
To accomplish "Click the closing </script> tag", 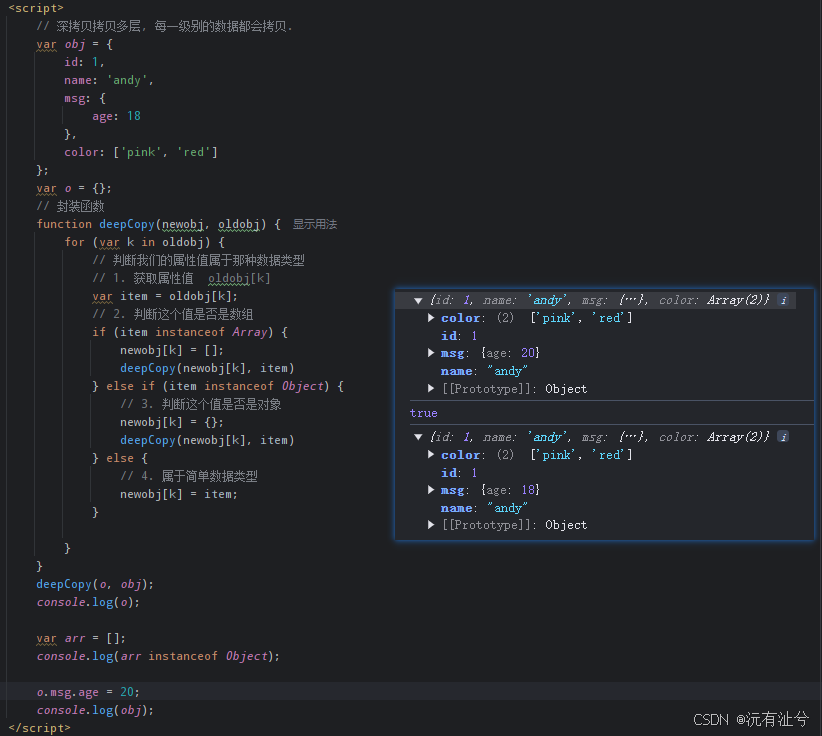I will [x=39, y=728].
